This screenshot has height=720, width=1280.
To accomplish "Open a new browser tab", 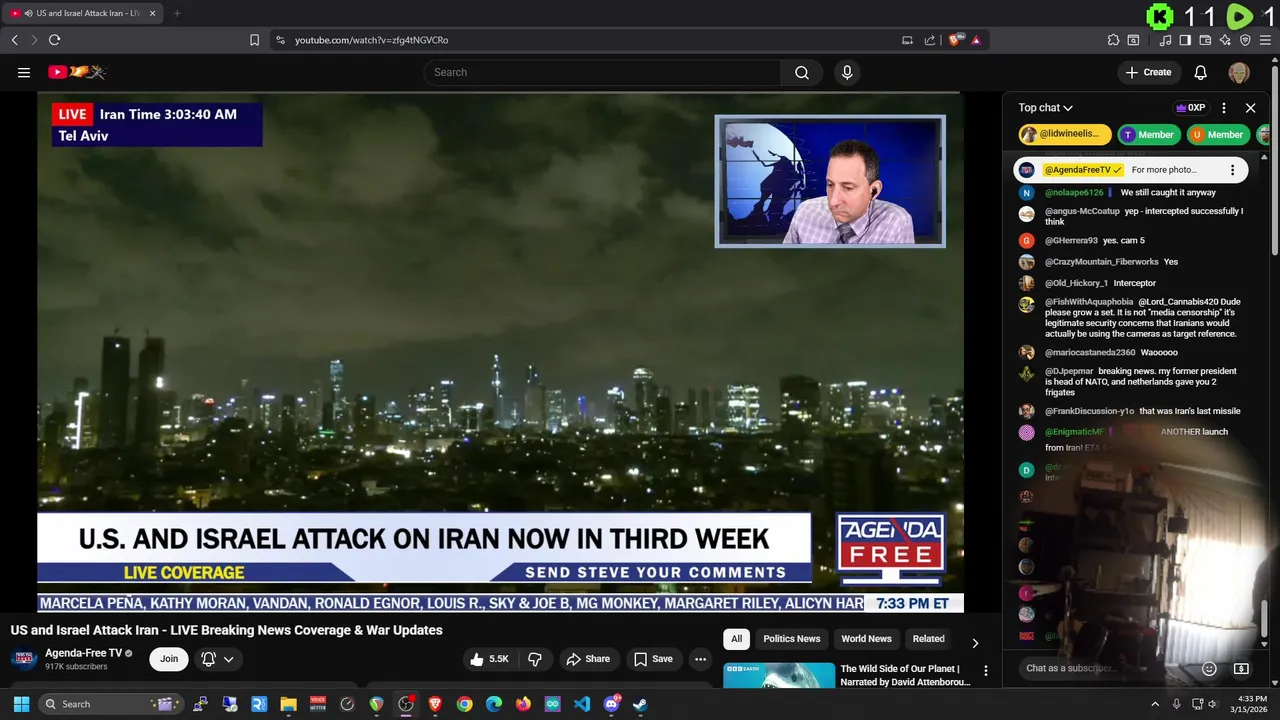I will tap(177, 13).
